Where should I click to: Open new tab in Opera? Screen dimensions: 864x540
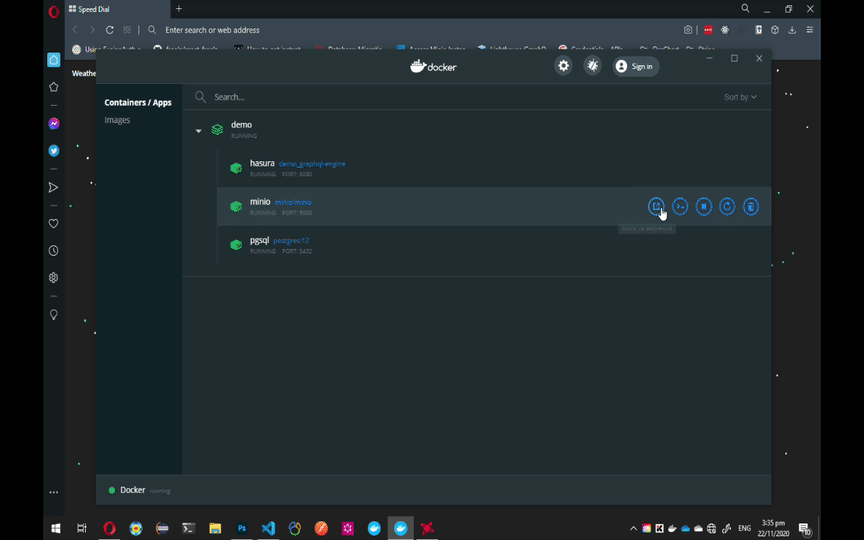tap(179, 9)
